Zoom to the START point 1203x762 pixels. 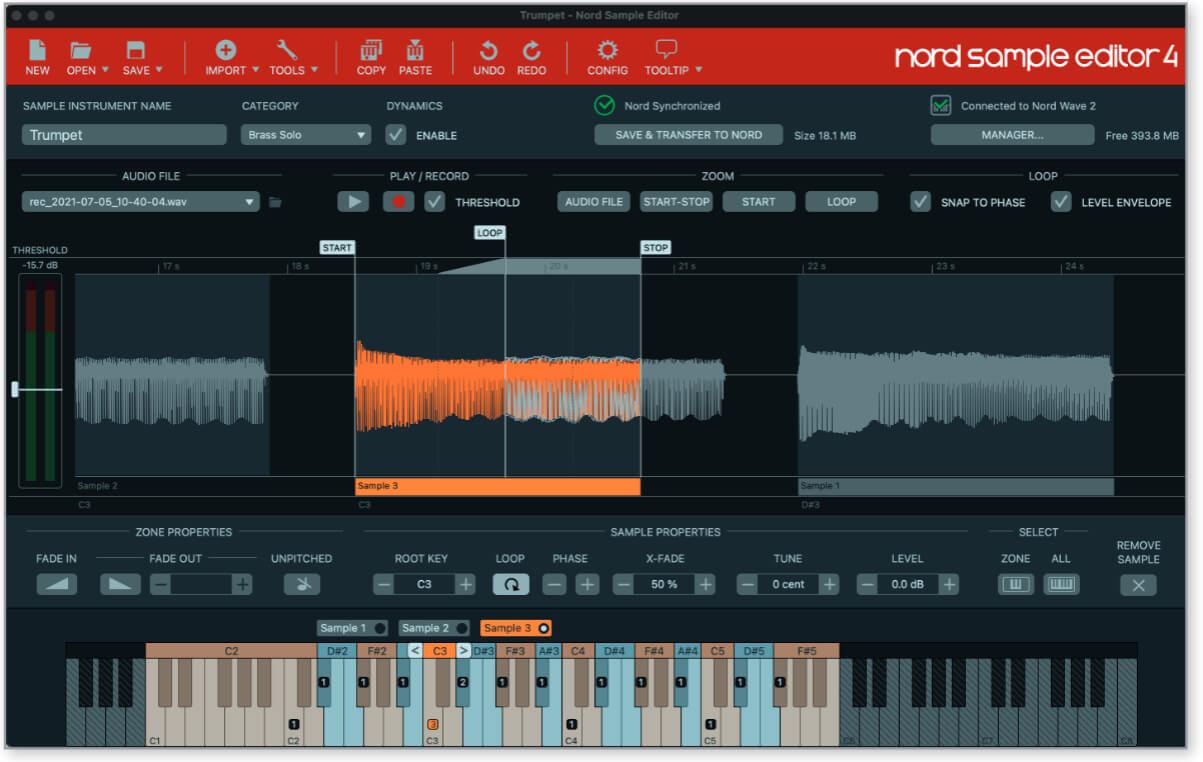[x=758, y=202]
